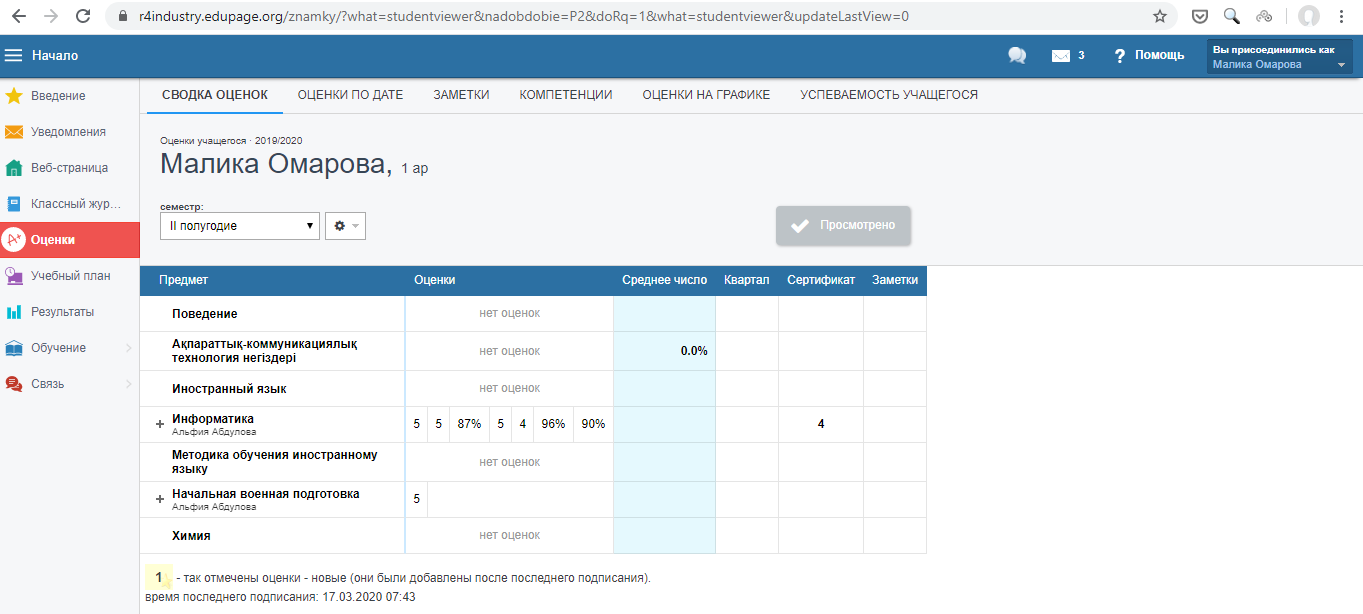Click the browser reload button
Image resolution: width=1363 pixels, height=614 pixels.
pos(84,17)
